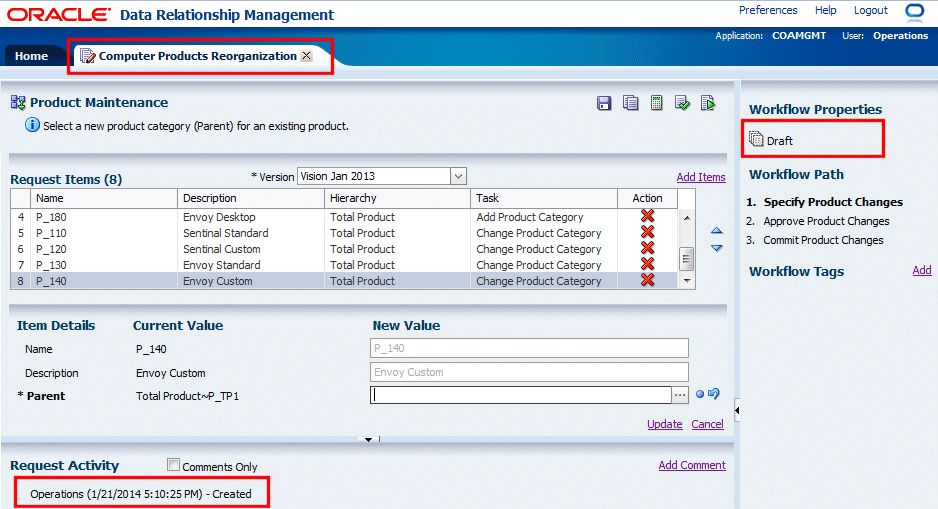The height and width of the screenshot is (509, 938).
Task: Click the blue undo arrow beside Parent field
Action: tap(714, 394)
